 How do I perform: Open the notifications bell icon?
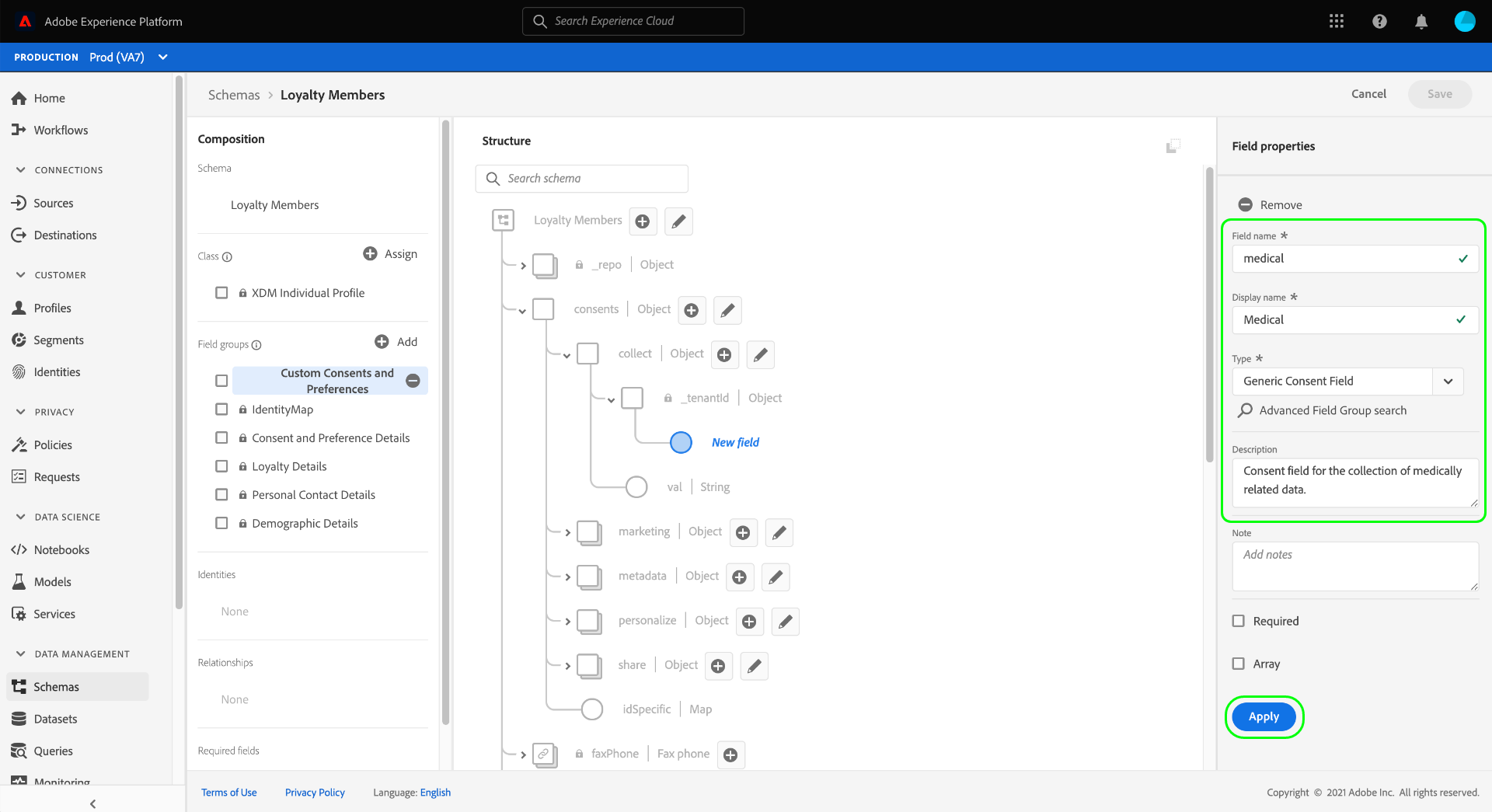1421,21
